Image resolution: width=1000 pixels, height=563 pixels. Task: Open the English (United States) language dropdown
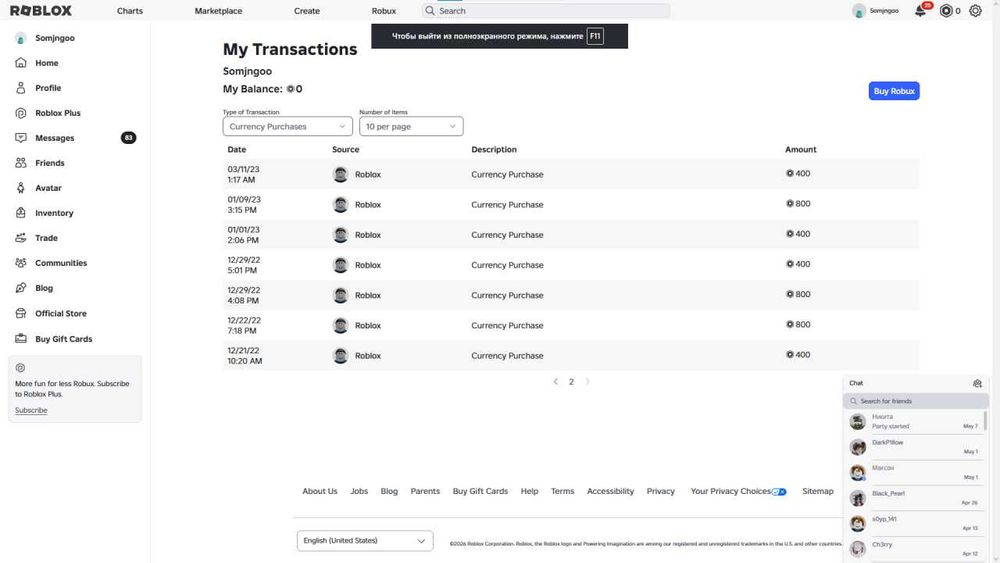pos(365,541)
